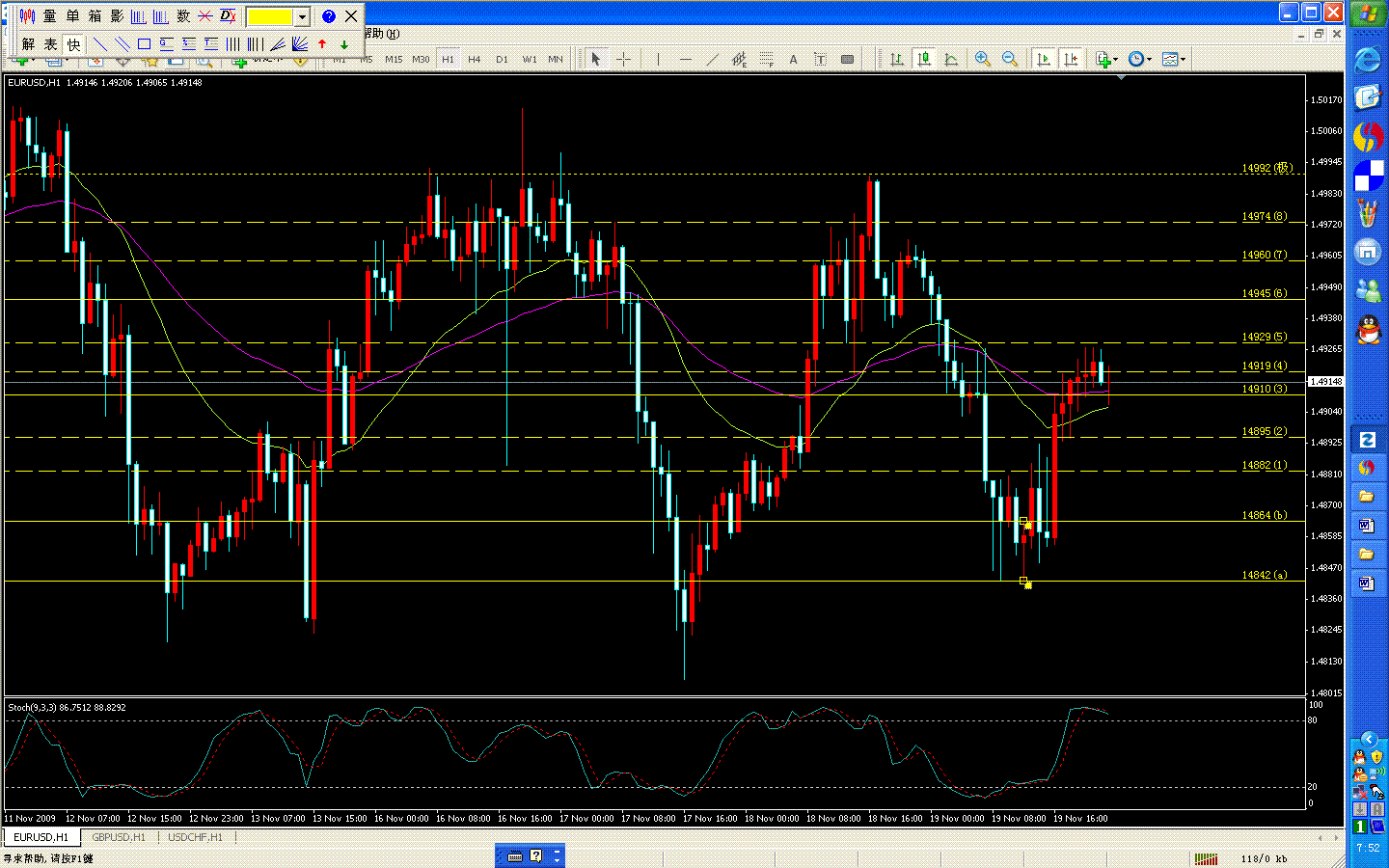Open the yellow color dropdown arrow
Screen dimensions: 1389x868
302,16
